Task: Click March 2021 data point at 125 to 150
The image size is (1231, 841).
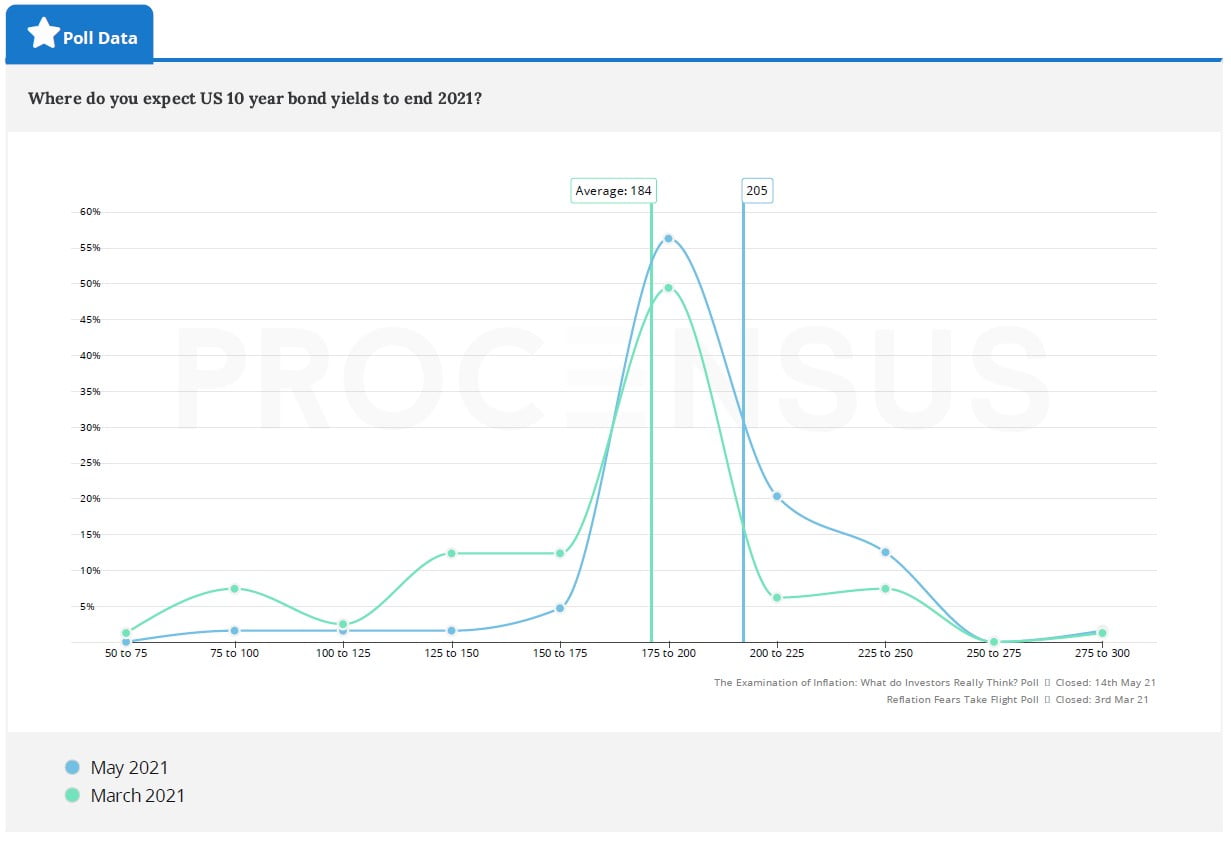Action: coord(451,553)
